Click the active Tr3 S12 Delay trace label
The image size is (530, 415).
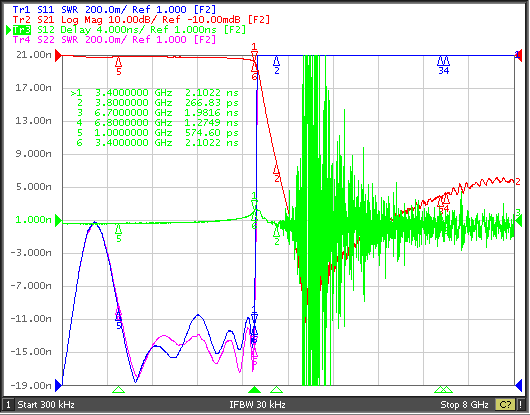[x=129, y=30]
